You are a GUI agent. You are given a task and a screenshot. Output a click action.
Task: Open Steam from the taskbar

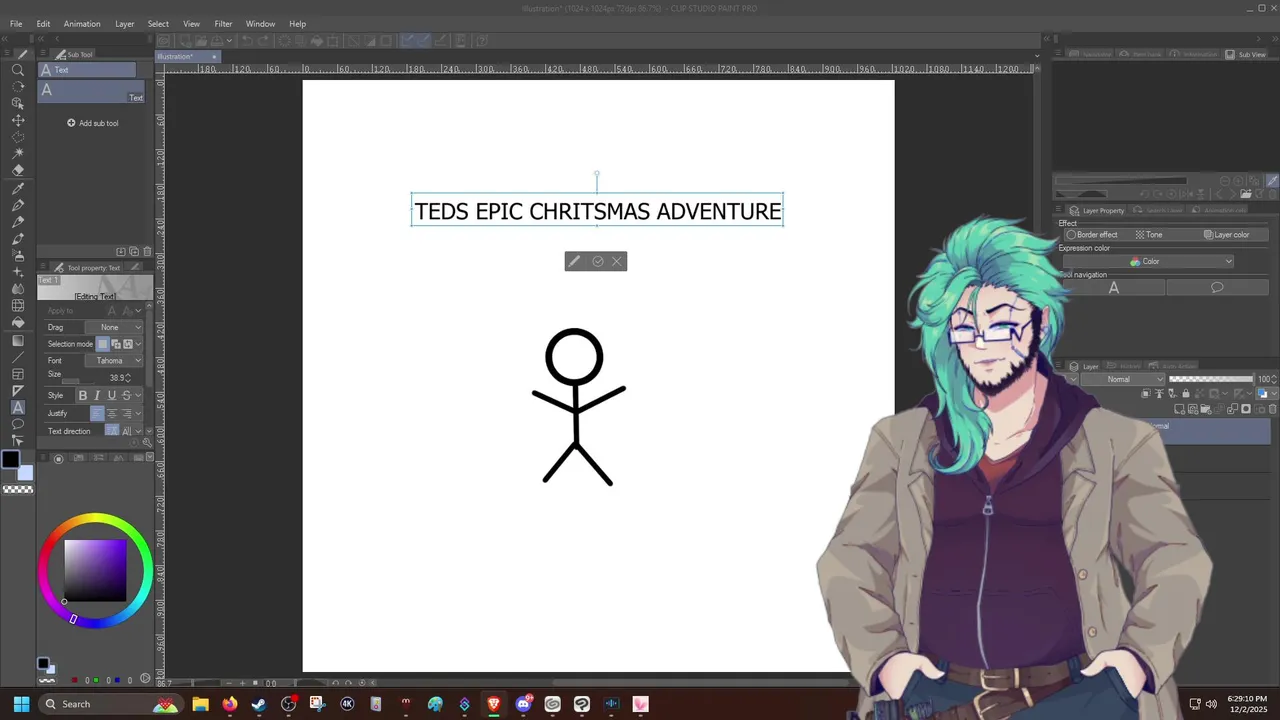pyautogui.click(x=259, y=704)
